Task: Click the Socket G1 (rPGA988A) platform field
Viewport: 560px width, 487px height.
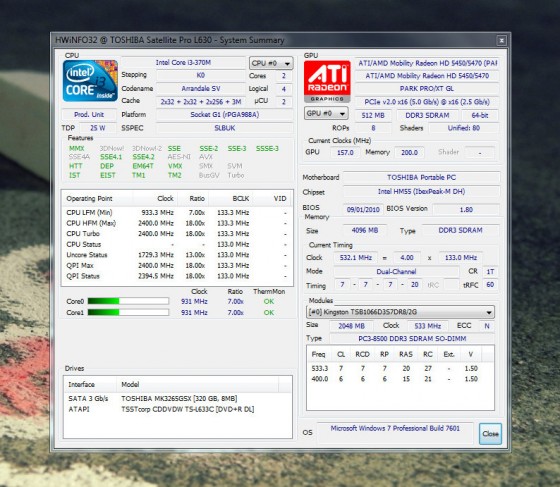Action: (225, 115)
